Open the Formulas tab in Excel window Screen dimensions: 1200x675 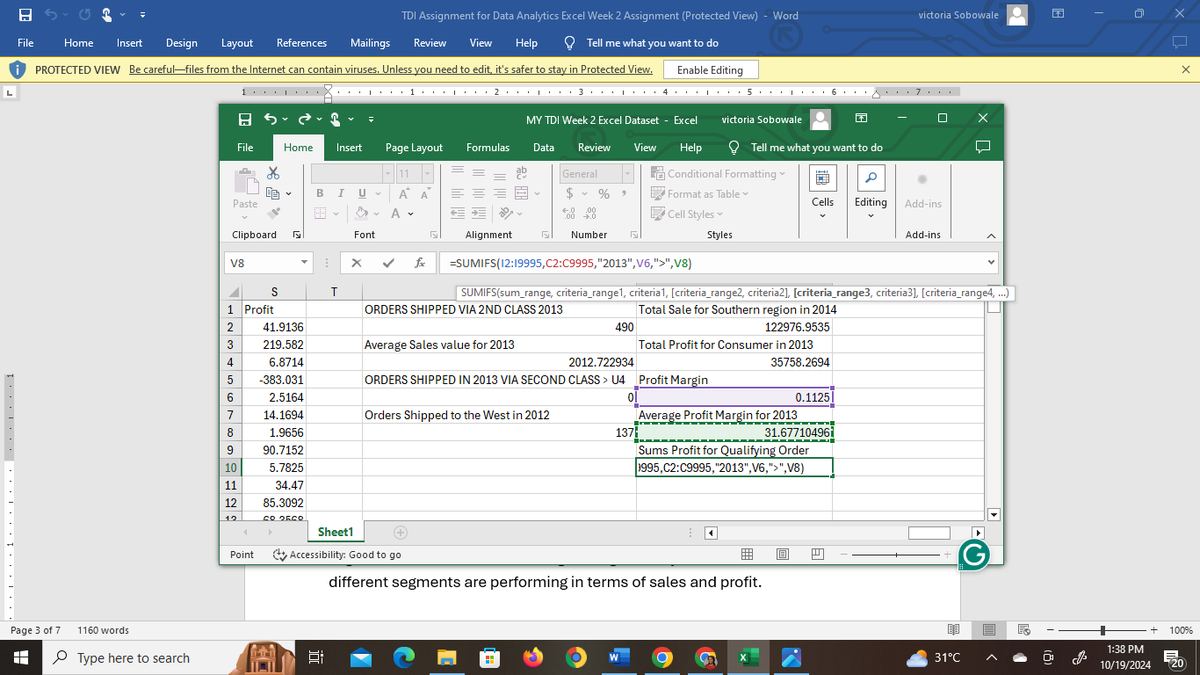[488, 147]
